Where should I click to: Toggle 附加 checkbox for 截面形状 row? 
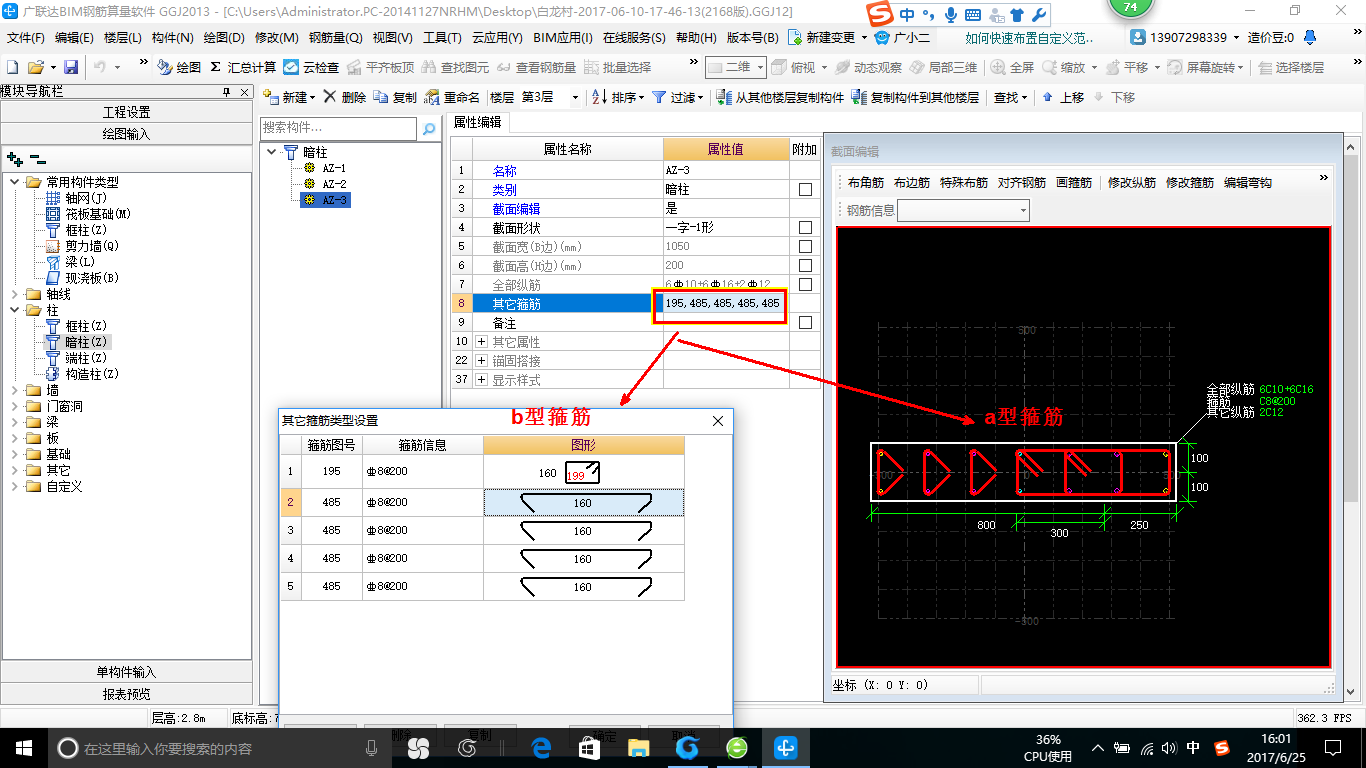click(805, 228)
